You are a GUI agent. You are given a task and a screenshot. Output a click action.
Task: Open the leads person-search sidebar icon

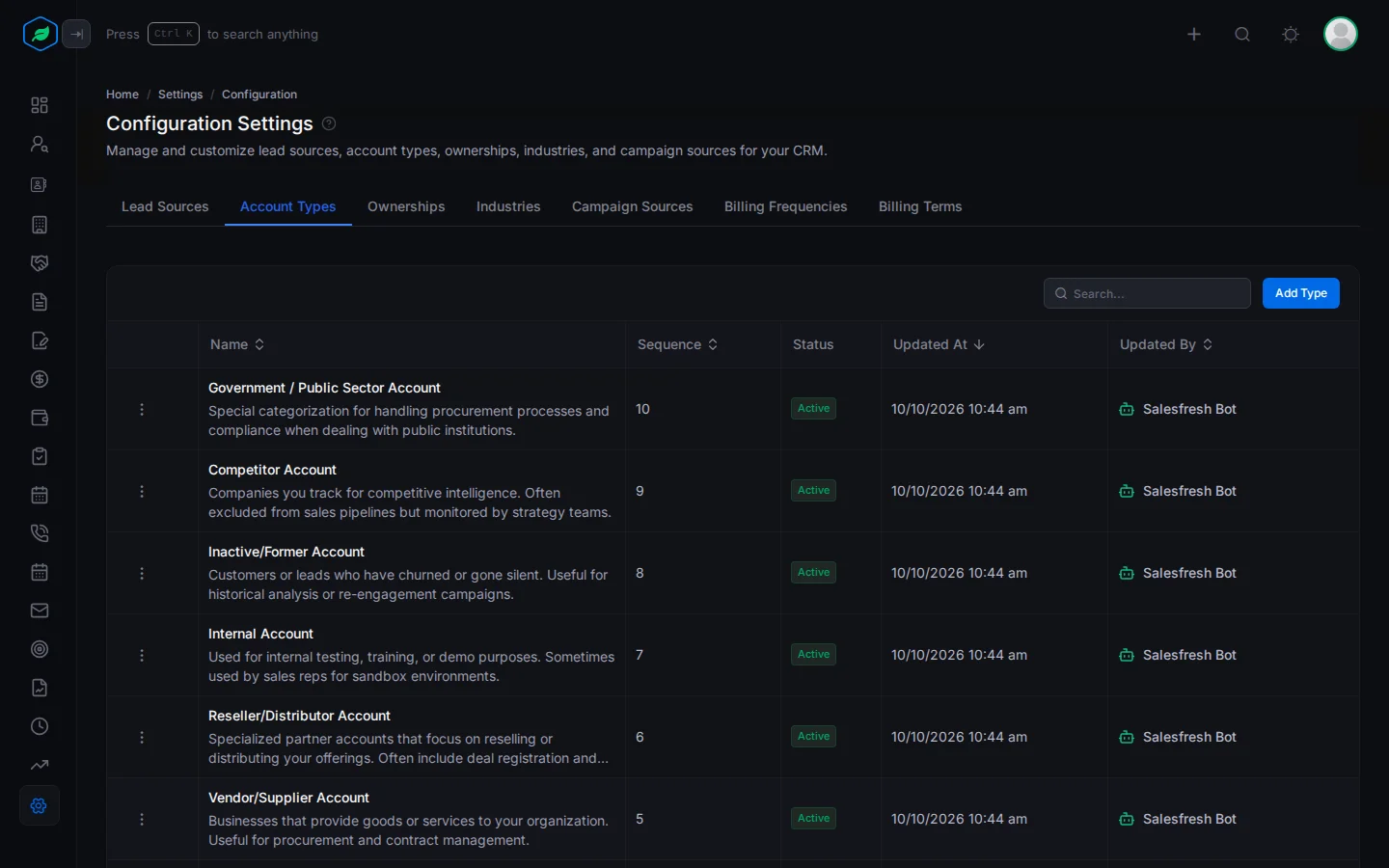40,144
